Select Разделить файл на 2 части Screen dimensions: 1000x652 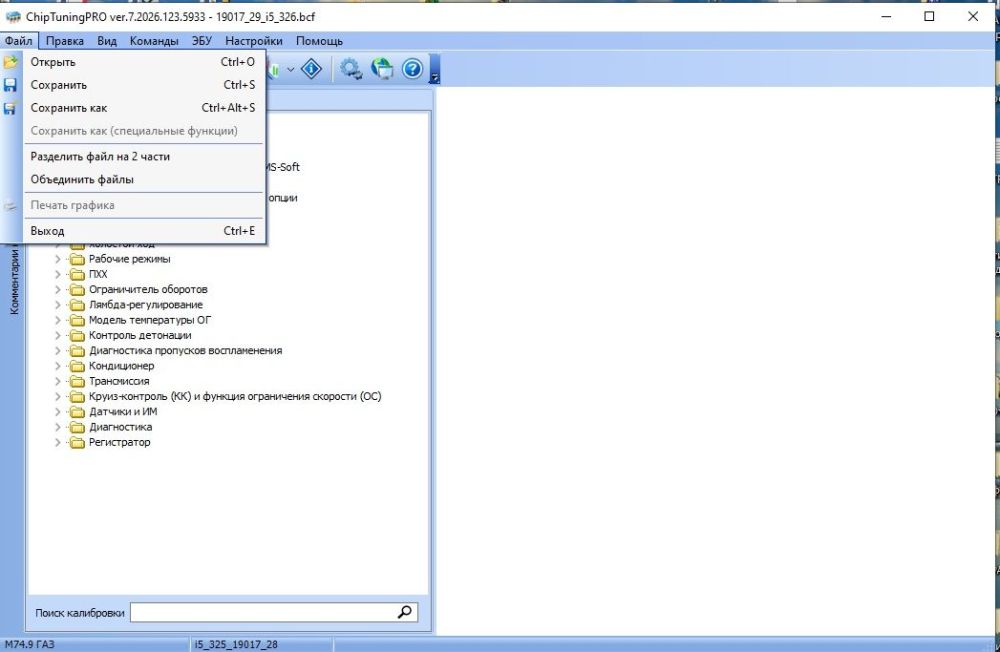[x=143, y=156]
